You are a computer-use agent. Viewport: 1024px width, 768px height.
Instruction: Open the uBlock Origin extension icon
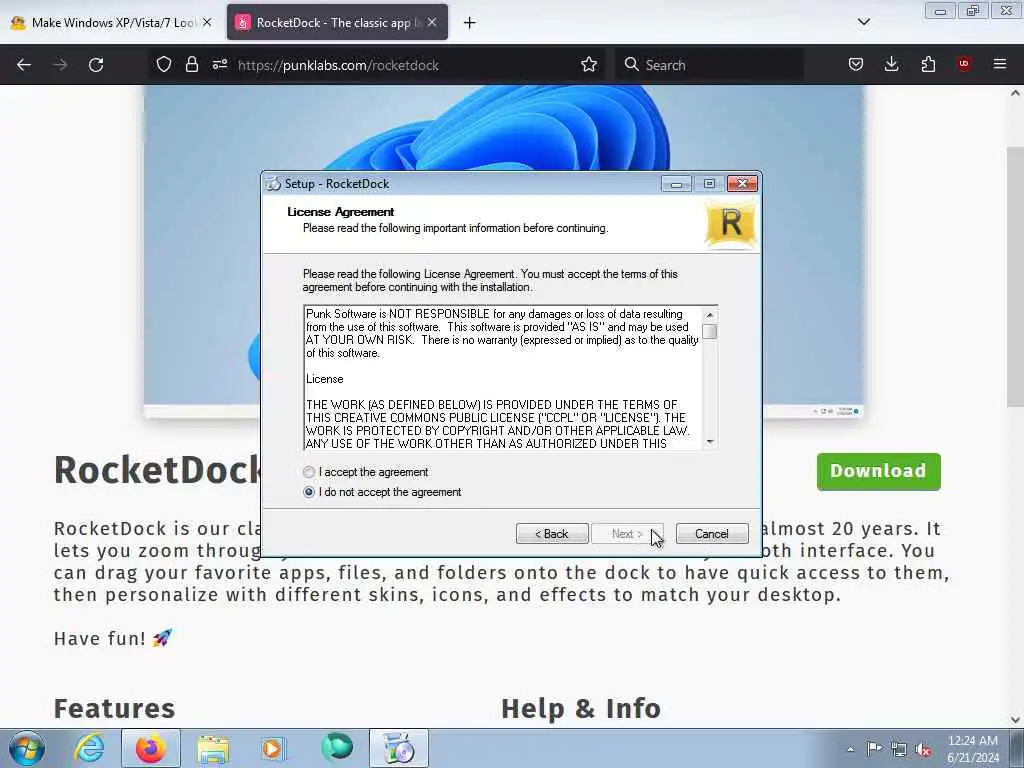coord(964,64)
